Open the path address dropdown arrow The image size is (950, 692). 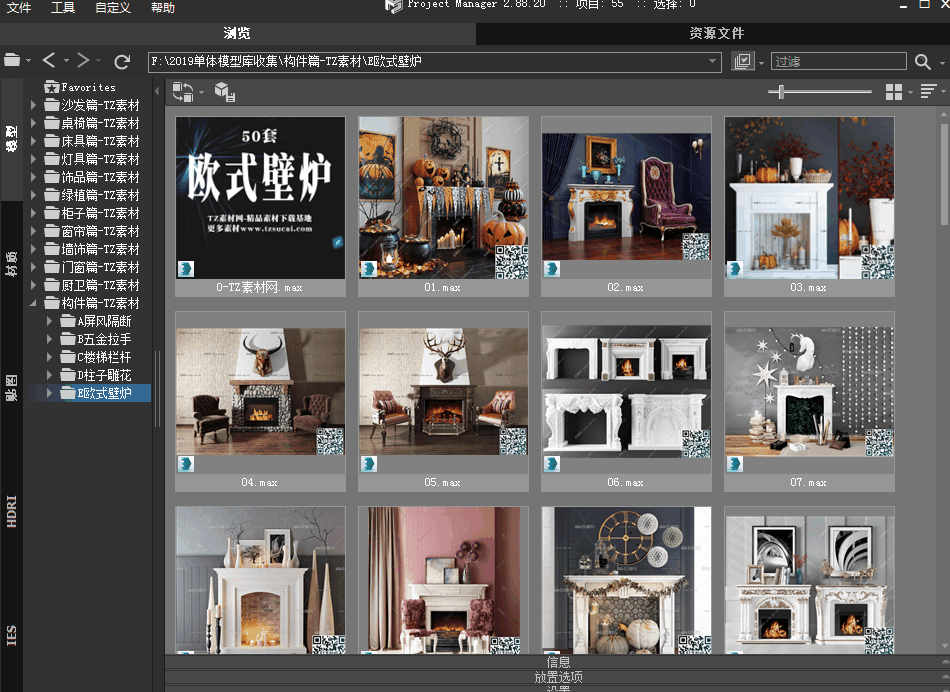pyautogui.click(x=712, y=62)
